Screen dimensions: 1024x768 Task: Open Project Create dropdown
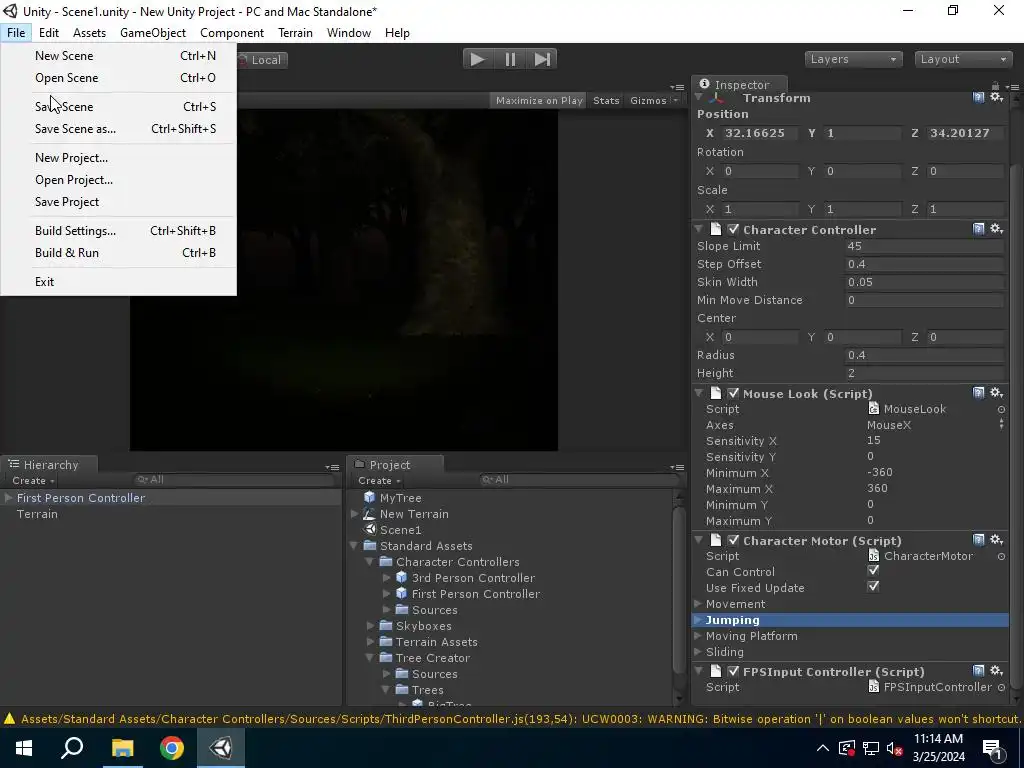[379, 481]
